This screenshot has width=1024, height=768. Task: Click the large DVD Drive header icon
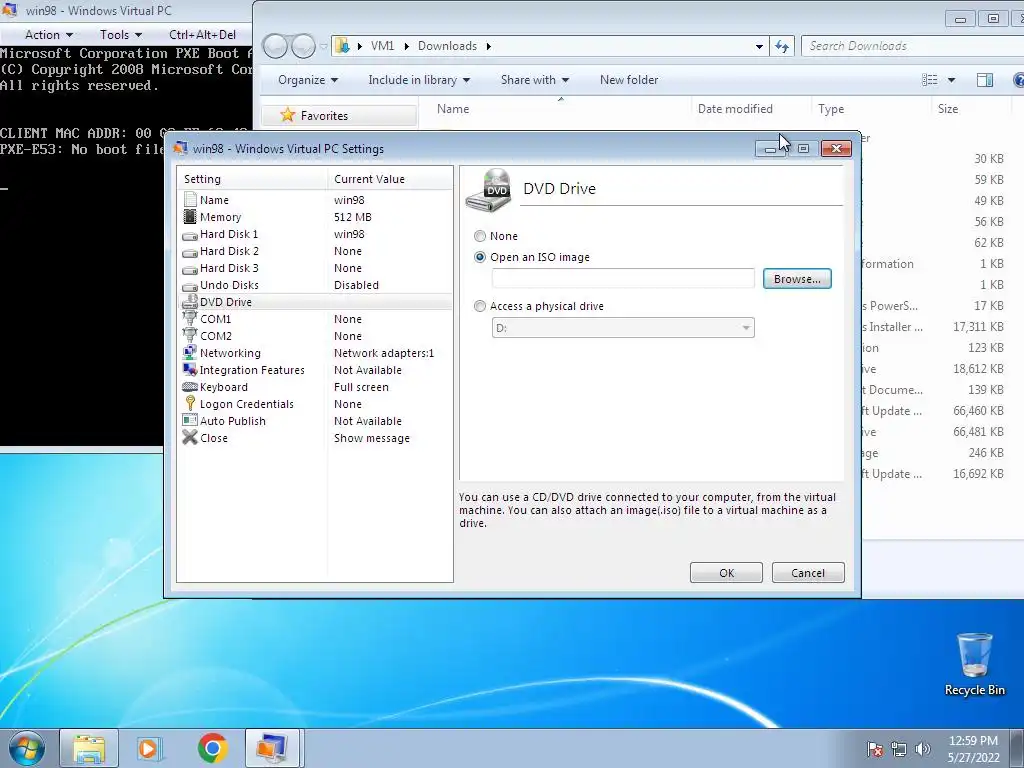(488, 190)
